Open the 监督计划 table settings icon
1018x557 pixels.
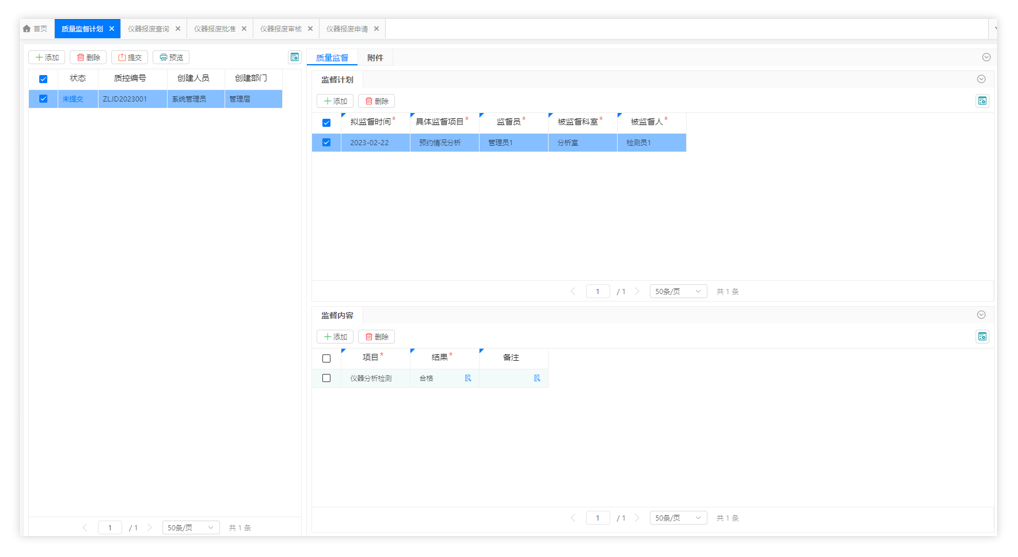[x=982, y=101]
